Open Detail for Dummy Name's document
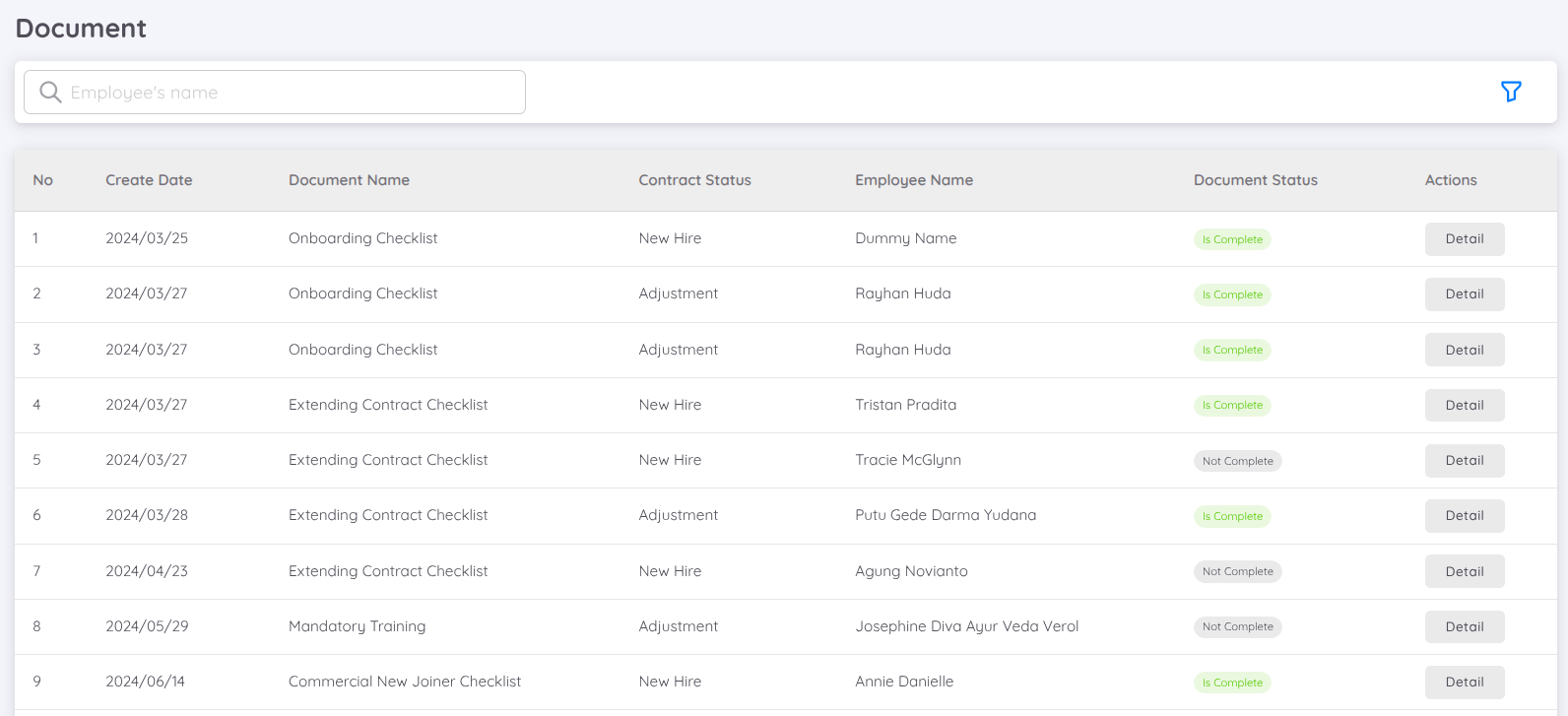 [1464, 239]
